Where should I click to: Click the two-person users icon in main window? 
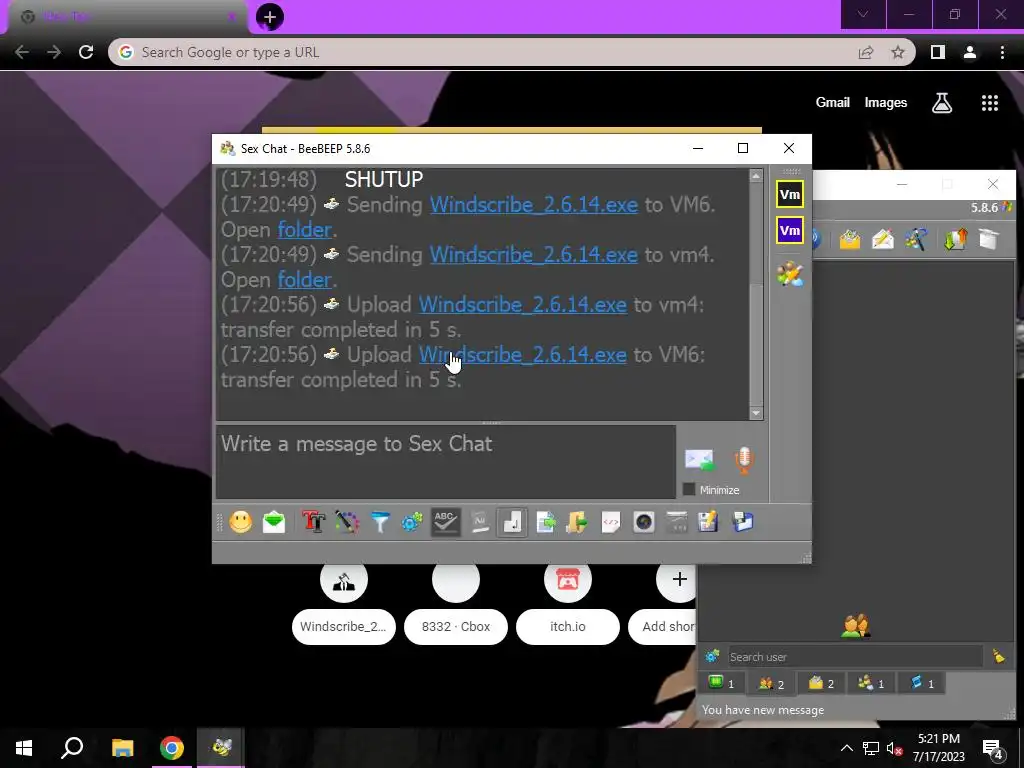[x=856, y=626]
